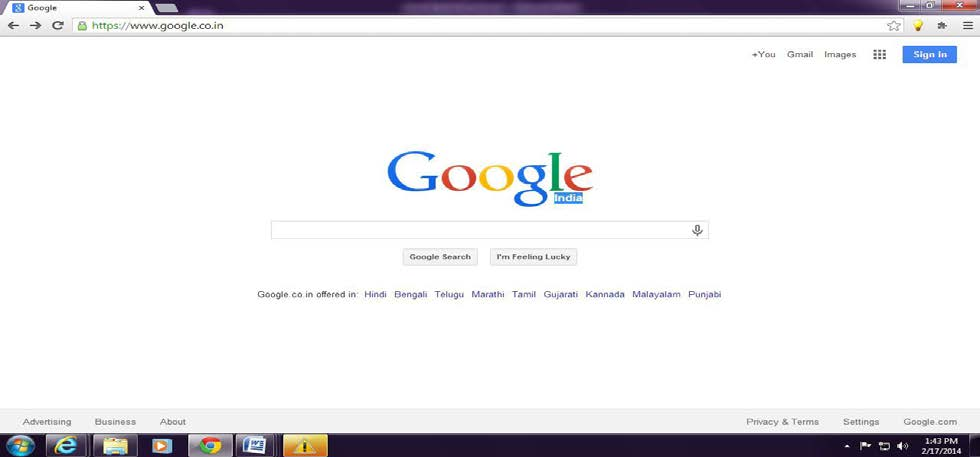Switch Google to Gujarati
Screen dimensions: 980x457
click(561, 294)
